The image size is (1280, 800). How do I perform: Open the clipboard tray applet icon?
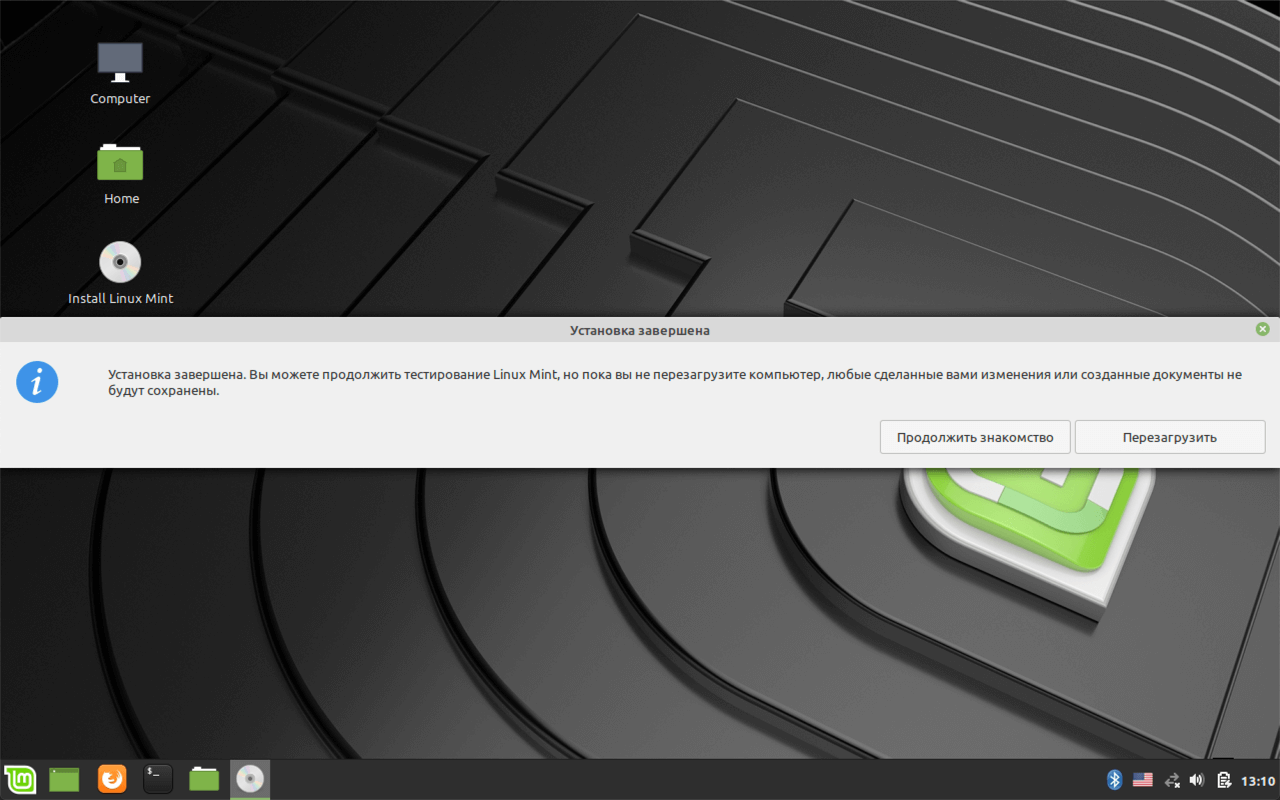click(x=1223, y=780)
